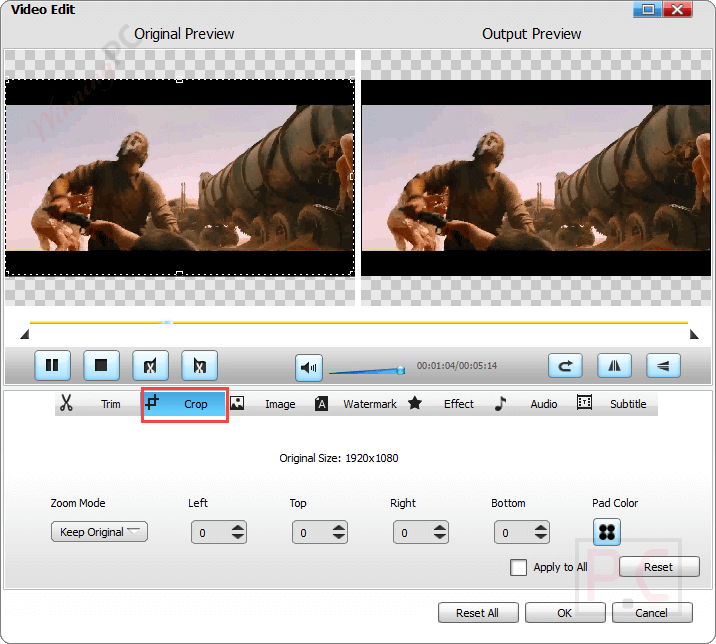This screenshot has height=644, width=716.
Task: Click the timeline start marker triangle
Action: click(25, 335)
